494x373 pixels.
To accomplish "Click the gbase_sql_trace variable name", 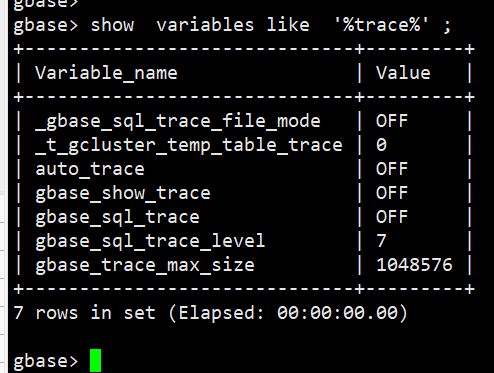I will tap(117, 217).
